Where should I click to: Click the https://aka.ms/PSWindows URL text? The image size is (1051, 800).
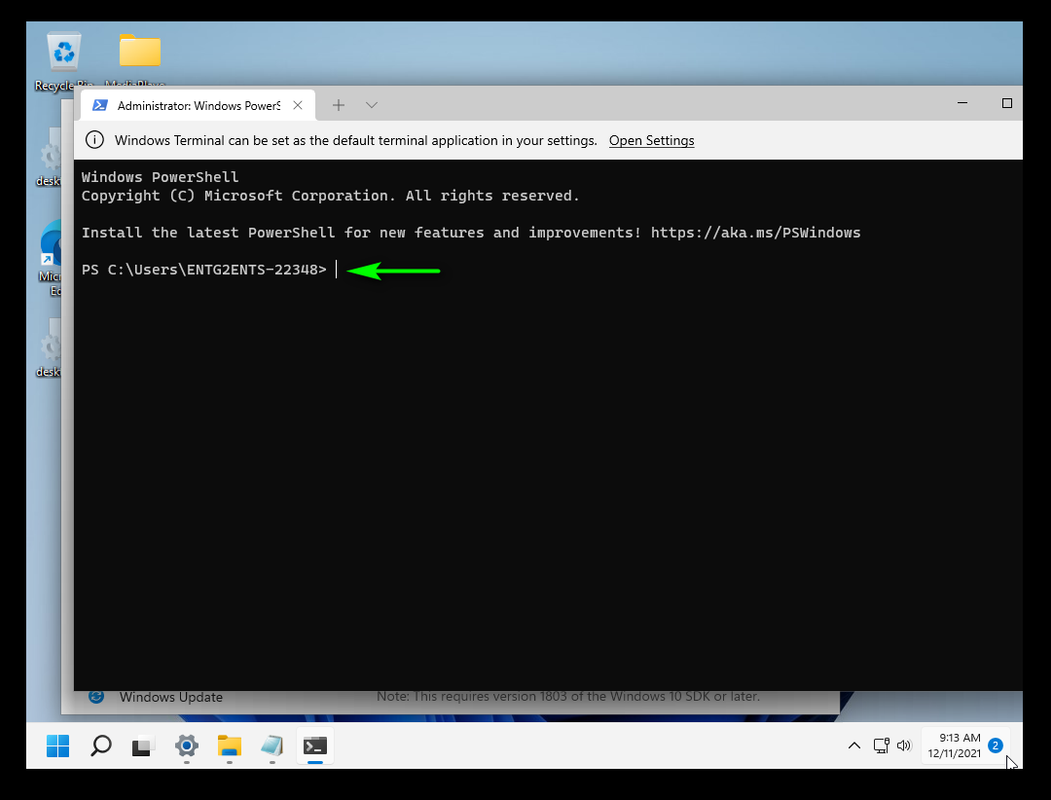[755, 232]
